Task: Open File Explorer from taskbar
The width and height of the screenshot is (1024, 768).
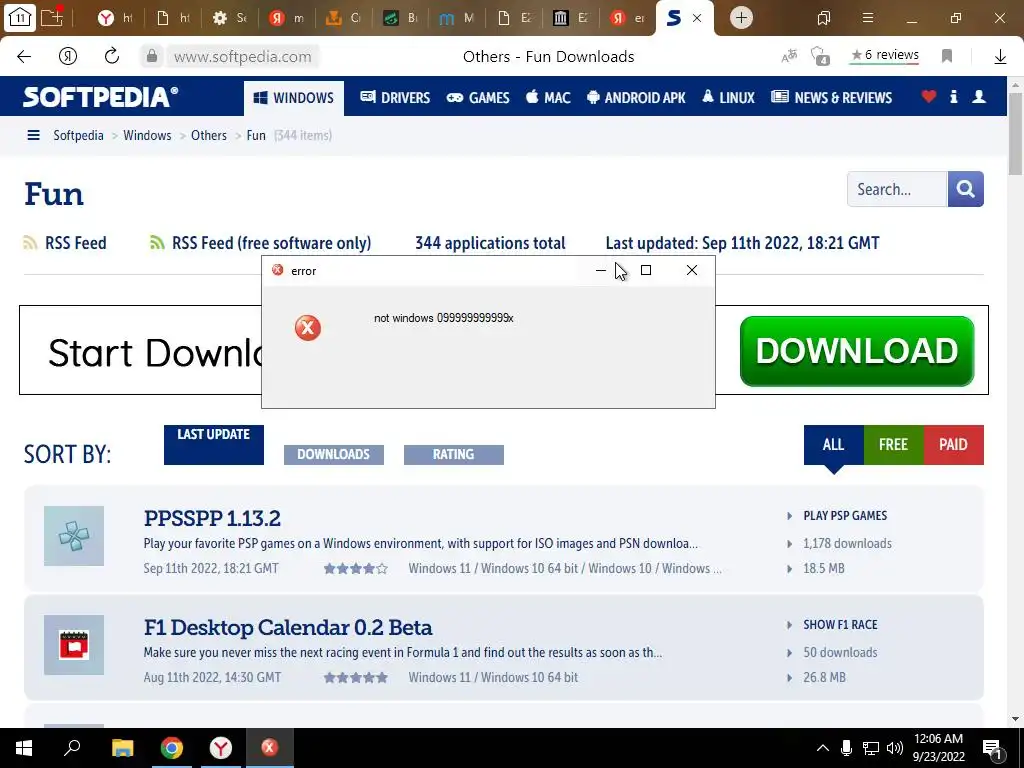Action: (122, 748)
